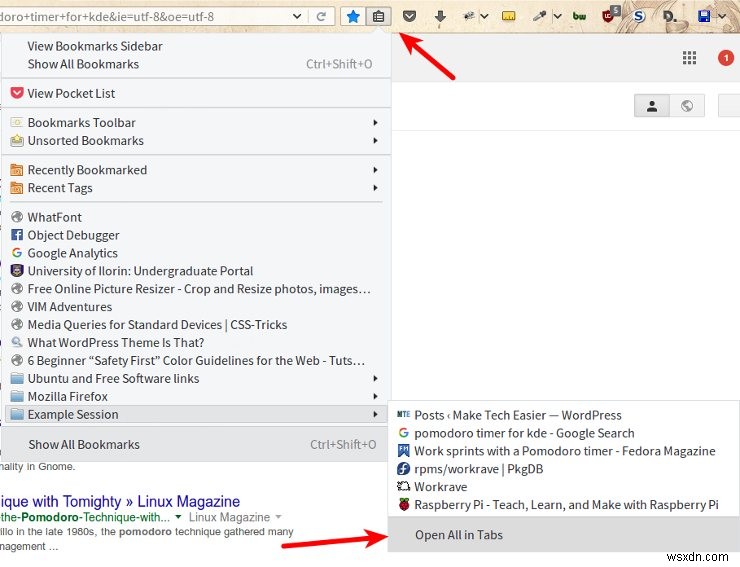The image size is (740, 567).
Task: Open Raspberry Pi Teach Learn and Make bookmark
Action: [x=564, y=505]
